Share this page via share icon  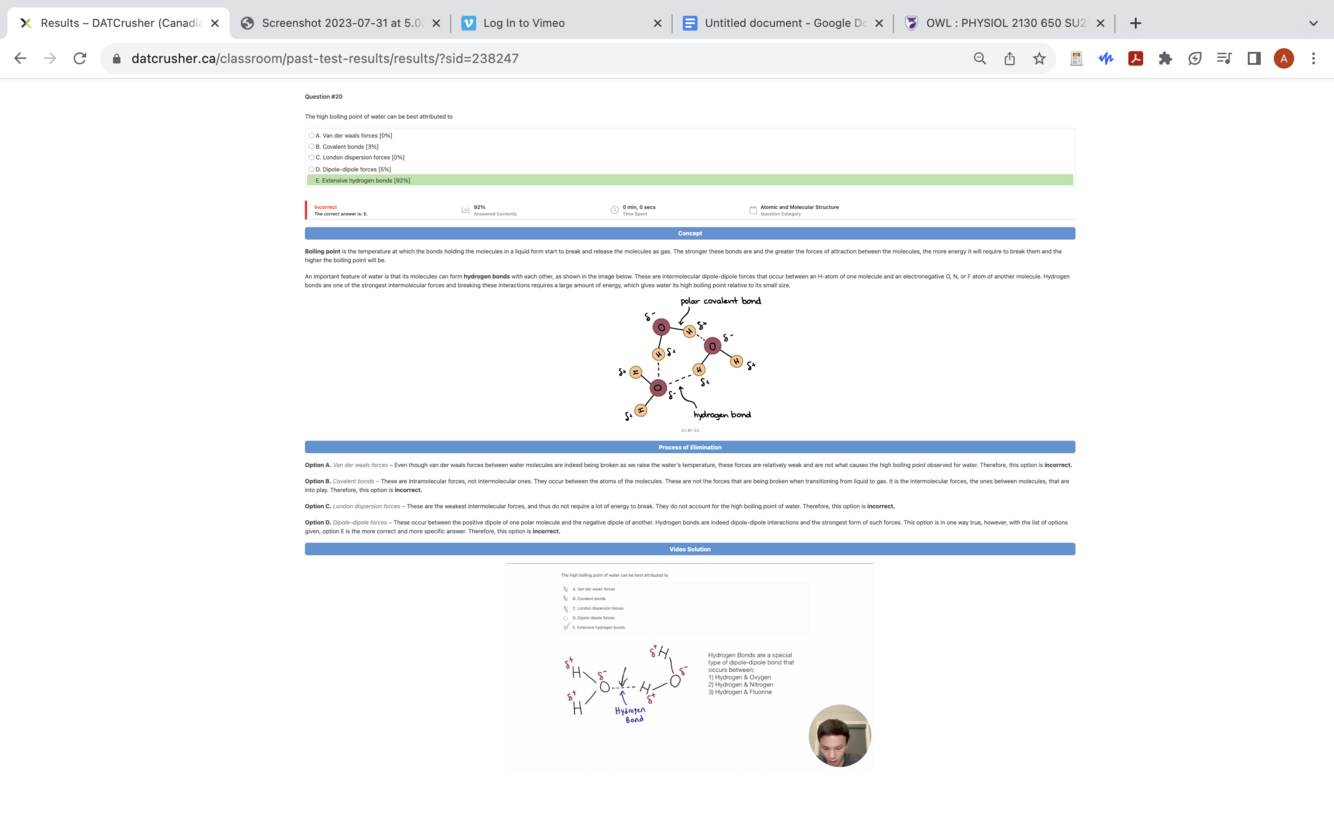click(1010, 58)
